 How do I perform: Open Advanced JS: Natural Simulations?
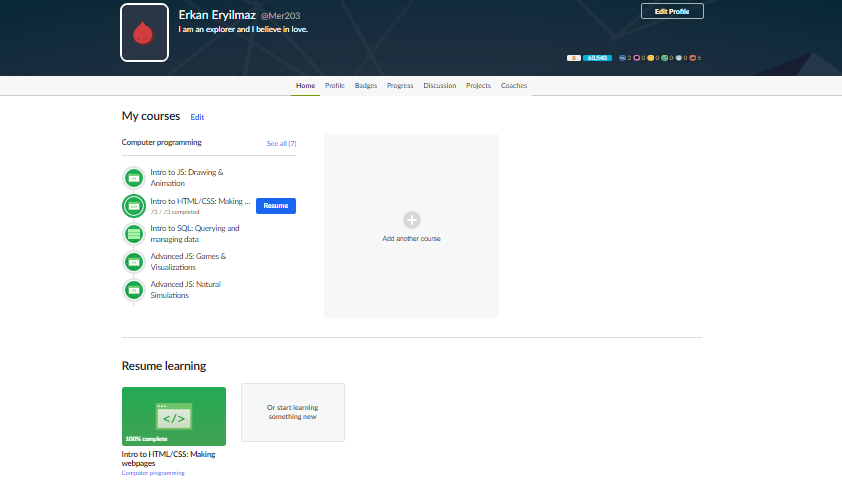186,289
